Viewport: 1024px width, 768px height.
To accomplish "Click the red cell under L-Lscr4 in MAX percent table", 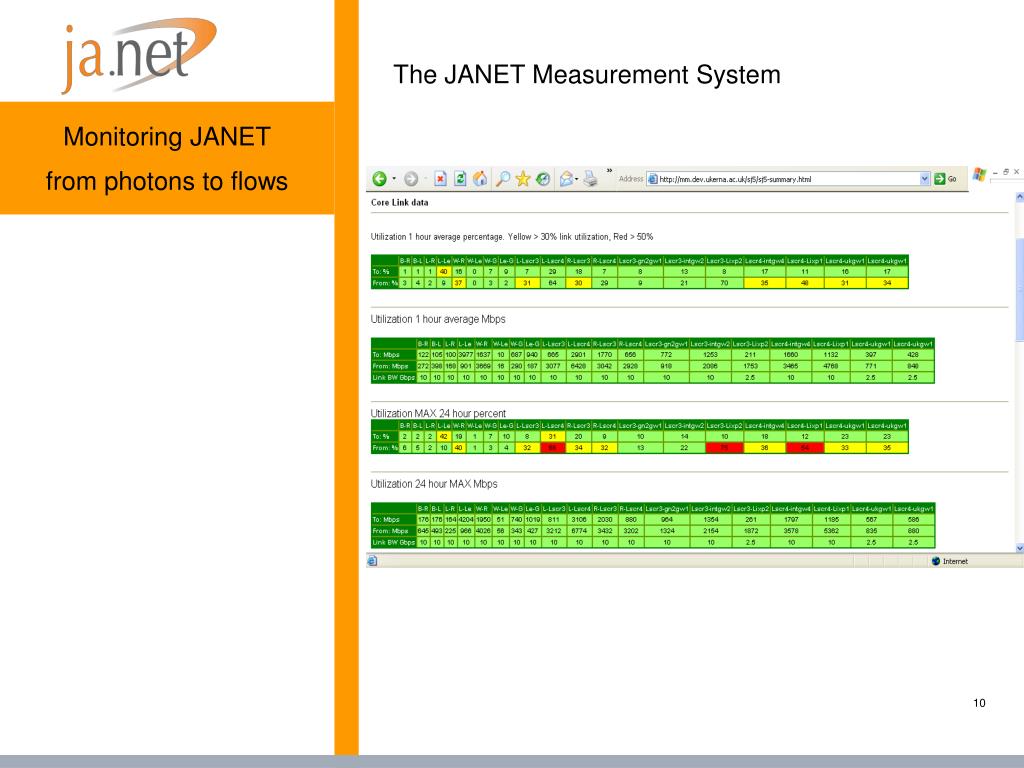I will [552, 448].
